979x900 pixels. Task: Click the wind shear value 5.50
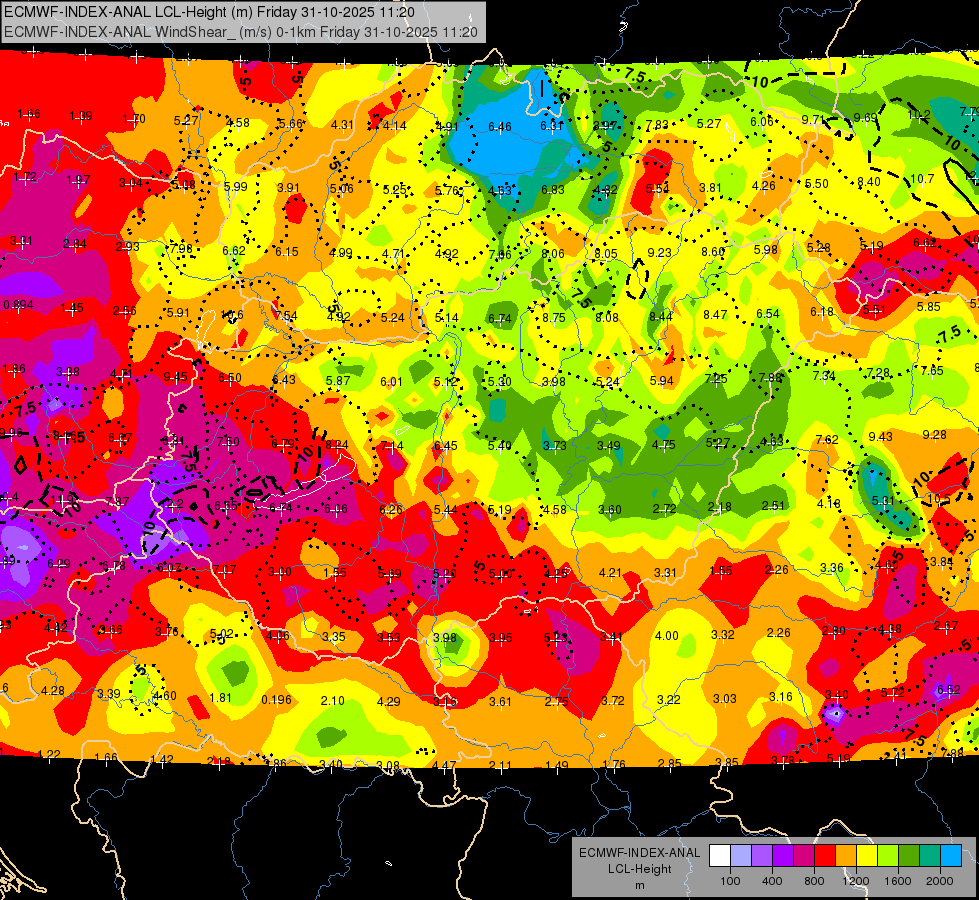point(817,184)
